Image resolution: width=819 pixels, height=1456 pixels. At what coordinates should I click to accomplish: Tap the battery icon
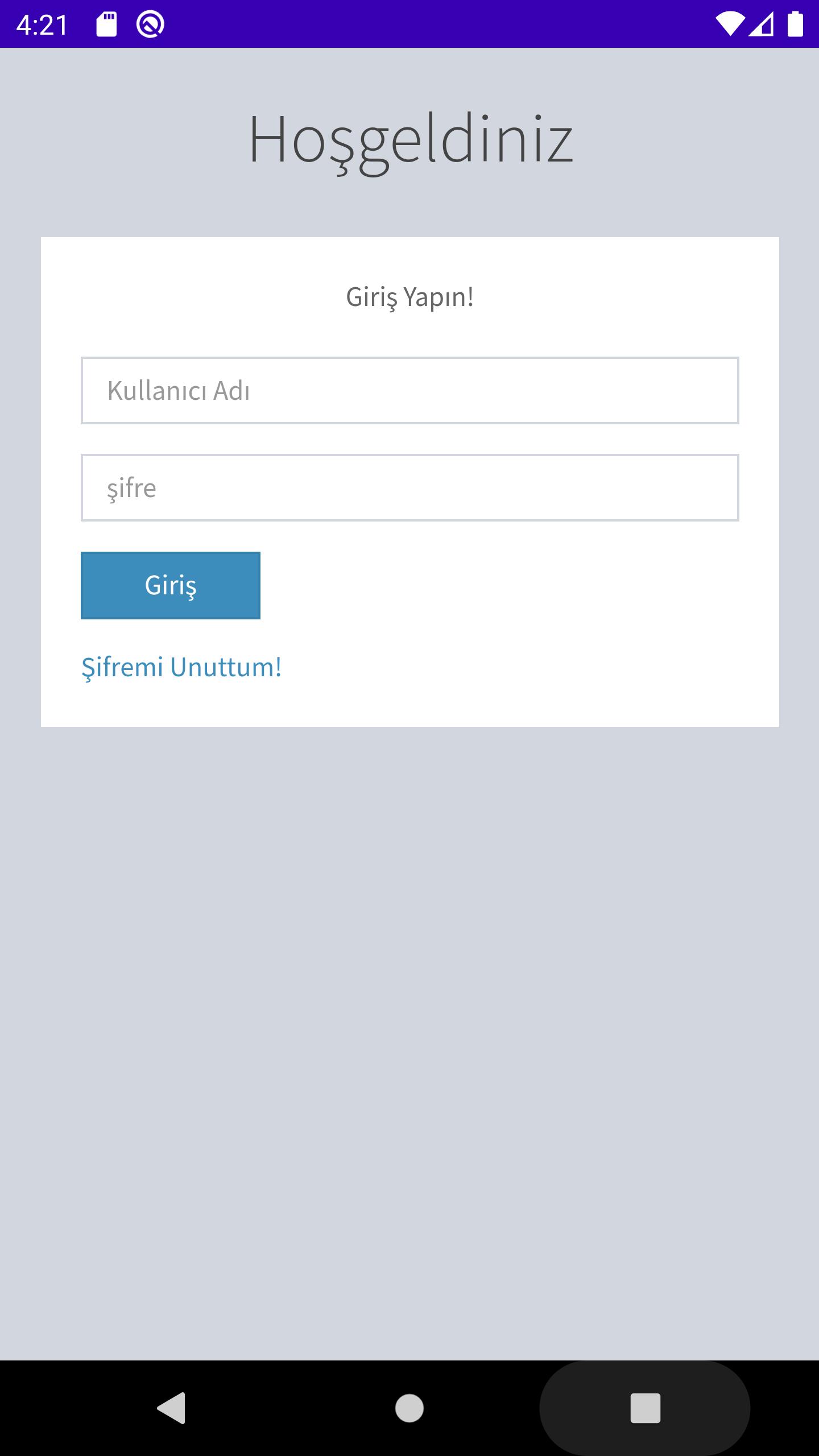pos(795,24)
